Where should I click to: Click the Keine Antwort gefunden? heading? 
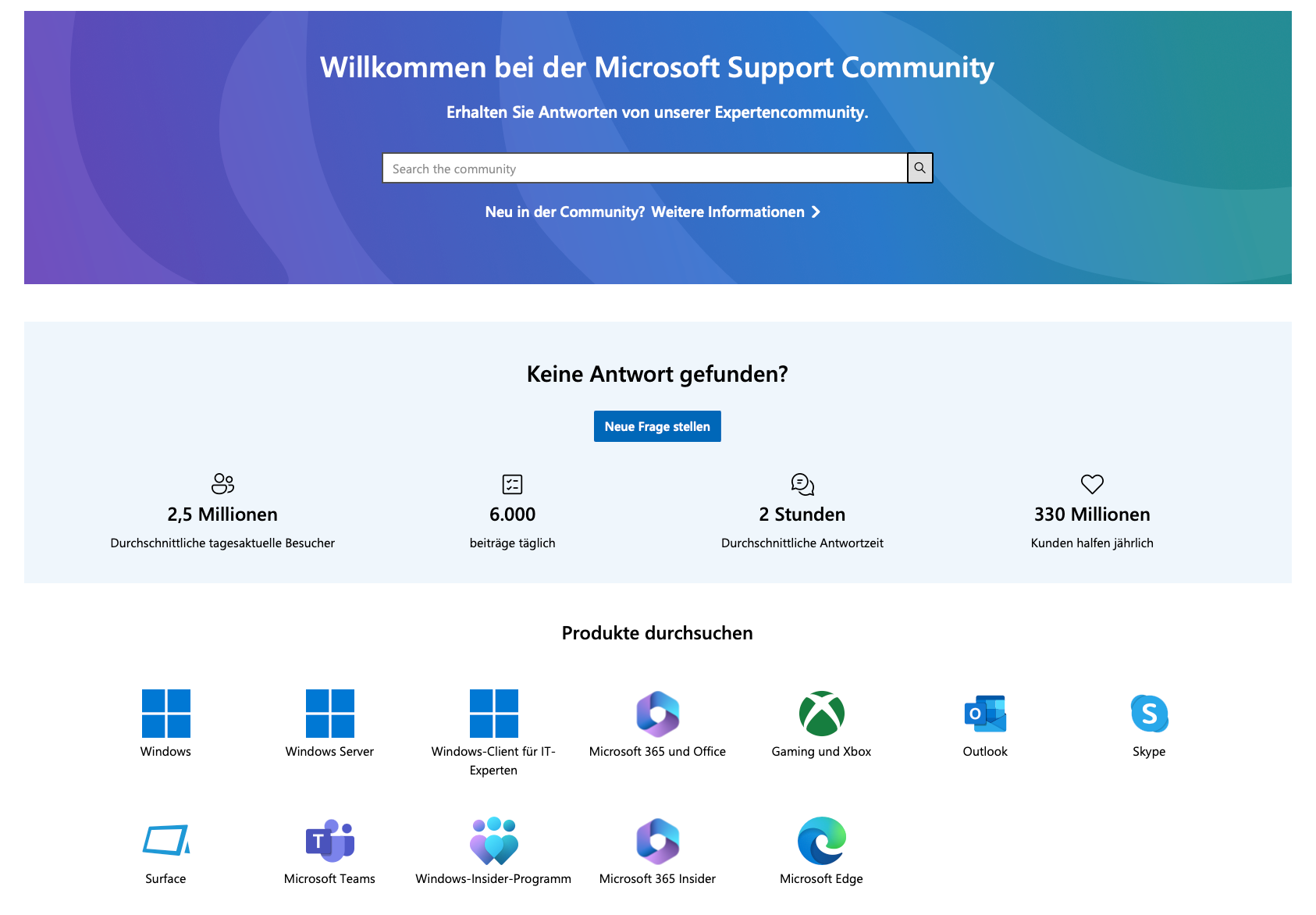(657, 374)
